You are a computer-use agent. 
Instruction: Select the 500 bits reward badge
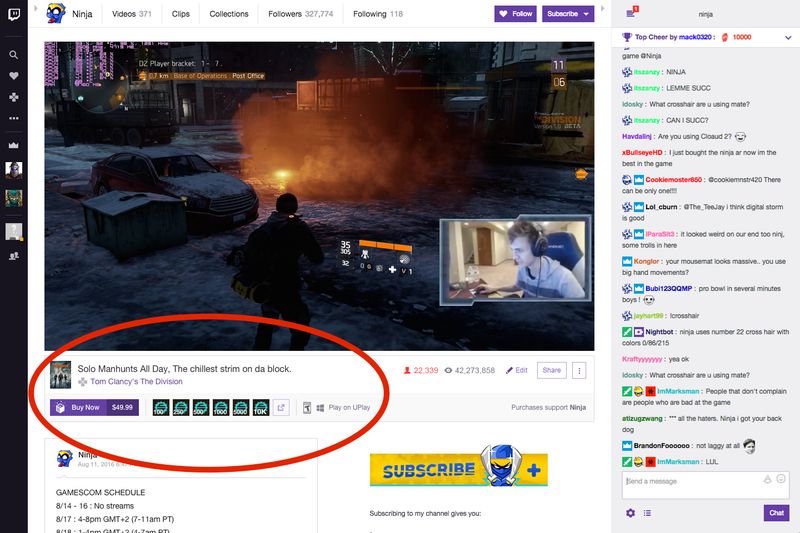pos(201,408)
